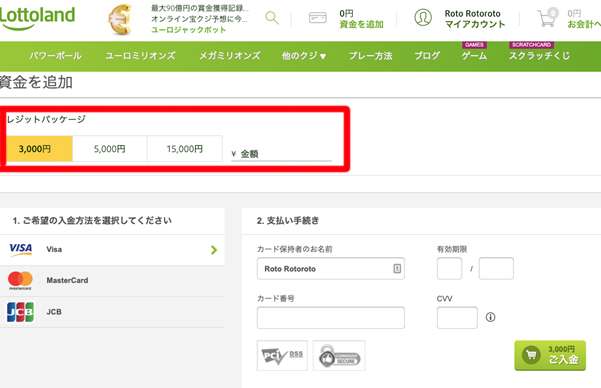601x388 pixels.
Task: Click the expiry month field
Action: [450, 268]
